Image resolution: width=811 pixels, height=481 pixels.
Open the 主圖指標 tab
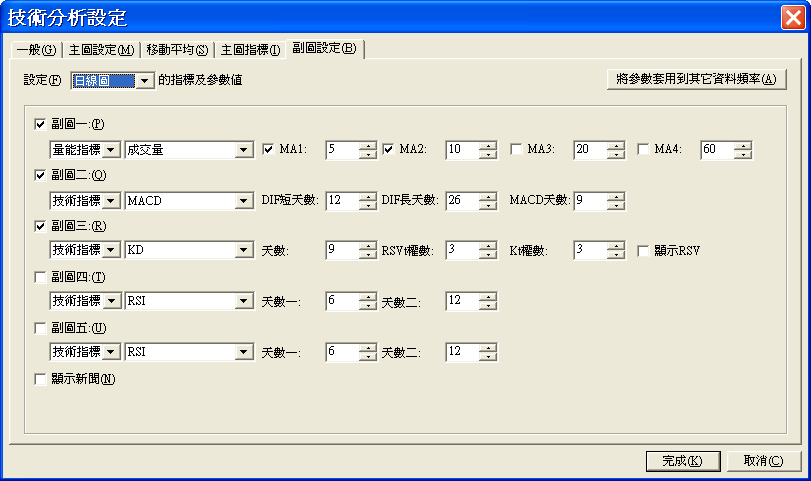[250, 50]
